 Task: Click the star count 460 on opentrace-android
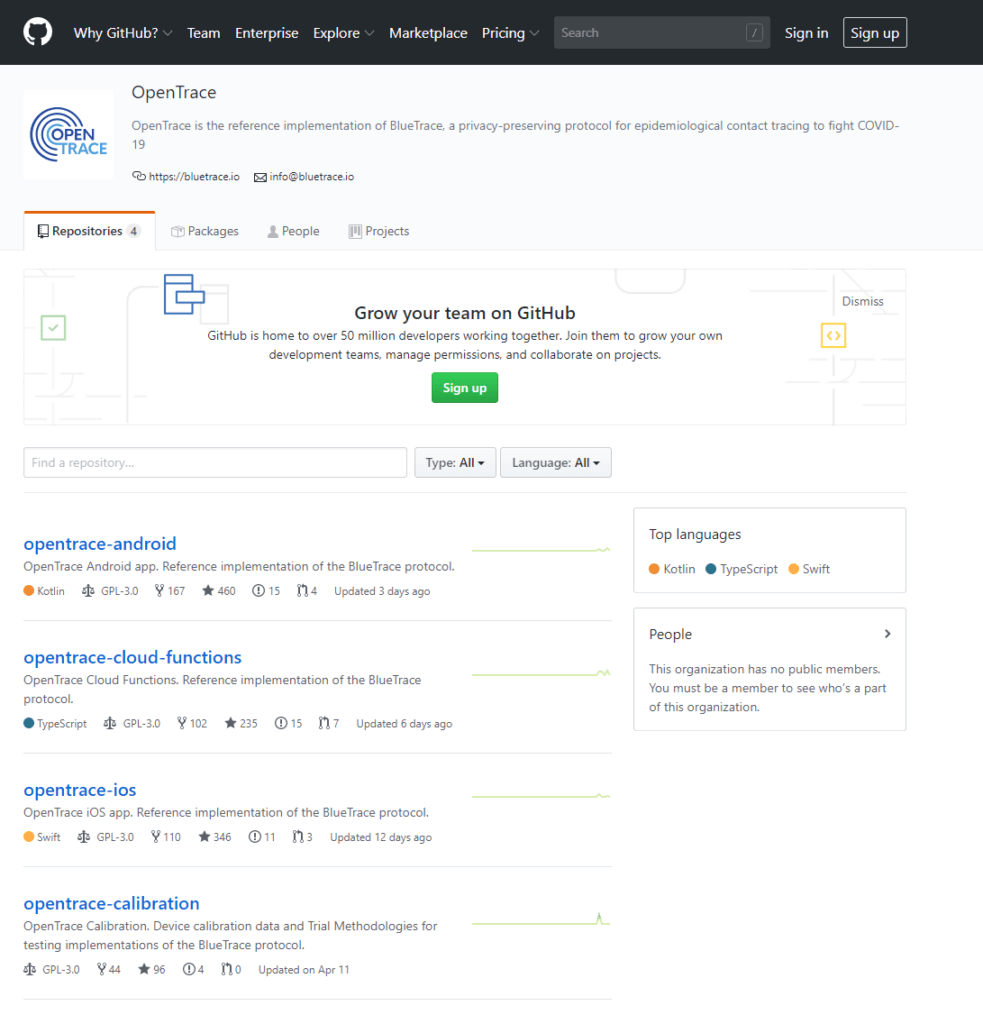(219, 591)
